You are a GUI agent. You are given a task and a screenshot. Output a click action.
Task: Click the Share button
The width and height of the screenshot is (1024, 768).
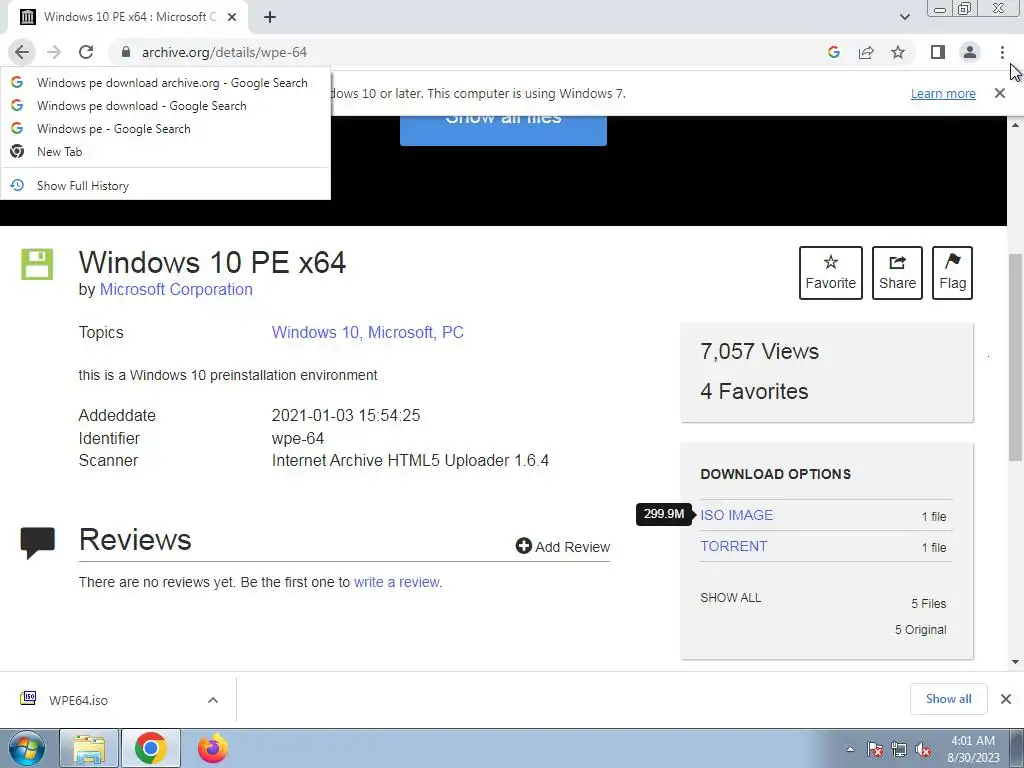pos(897,273)
